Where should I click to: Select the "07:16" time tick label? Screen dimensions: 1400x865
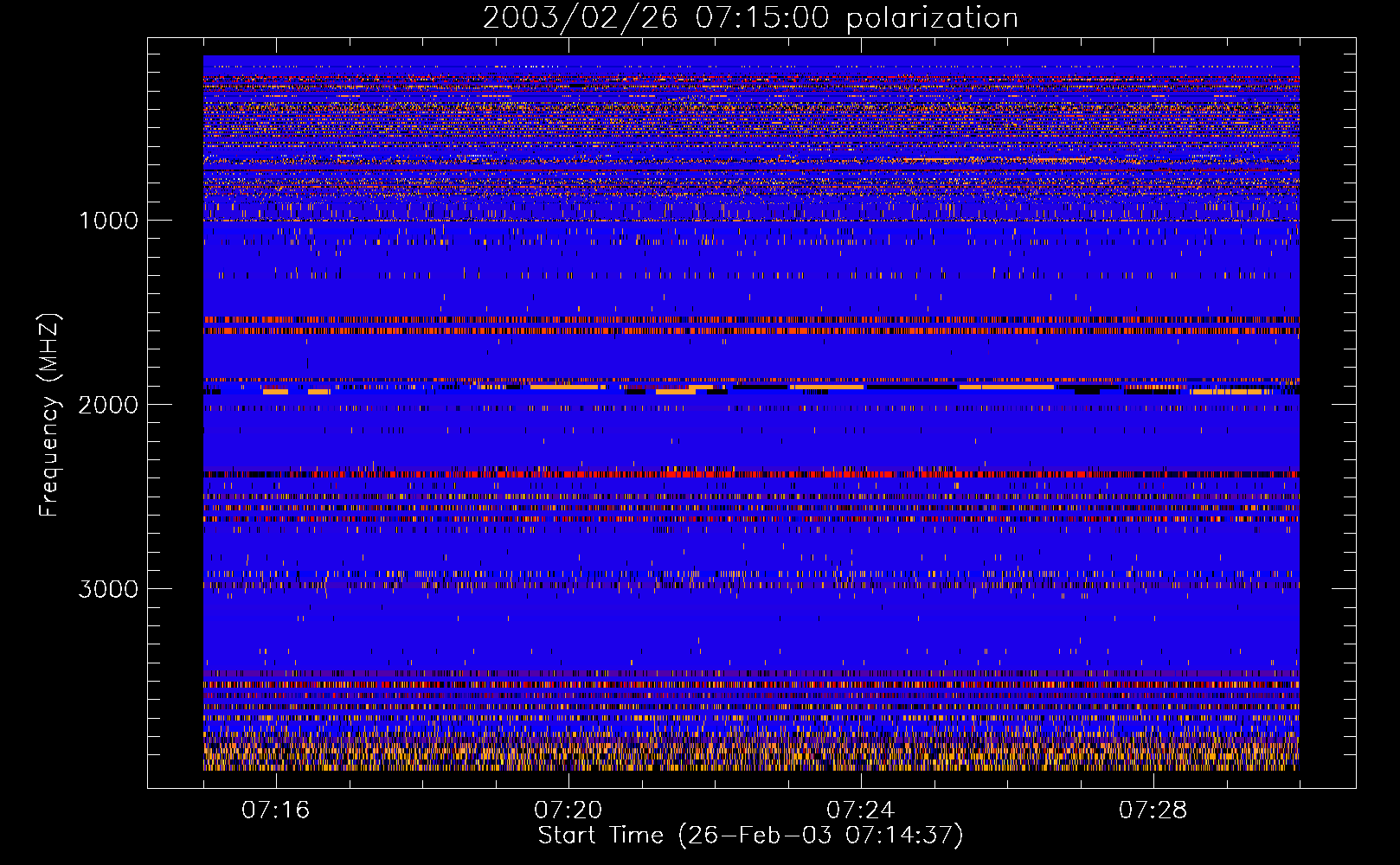[x=276, y=811]
